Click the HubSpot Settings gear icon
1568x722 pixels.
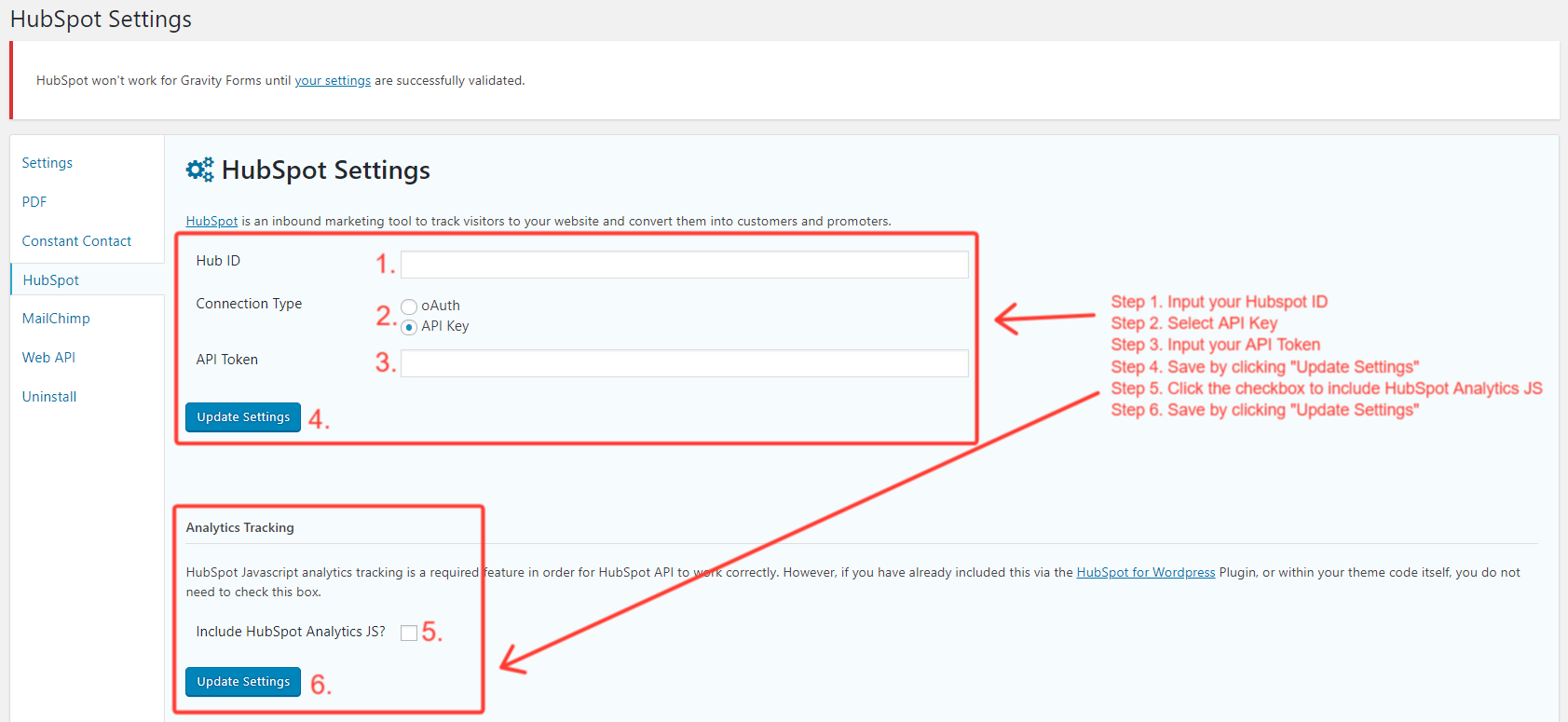199,170
